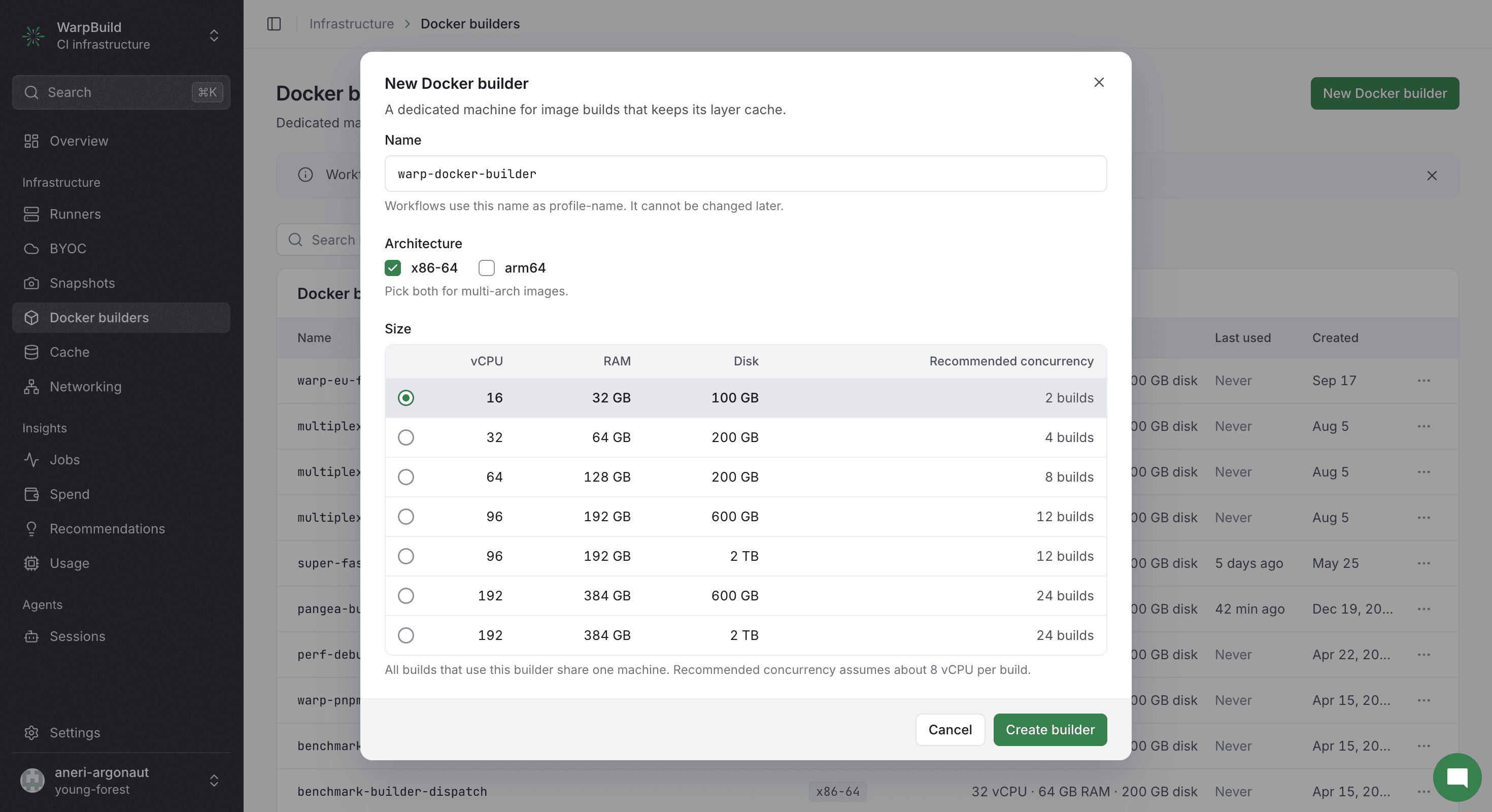Click the Cache database icon
The width and height of the screenshot is (1492, 812).
(x=31, y=352)
